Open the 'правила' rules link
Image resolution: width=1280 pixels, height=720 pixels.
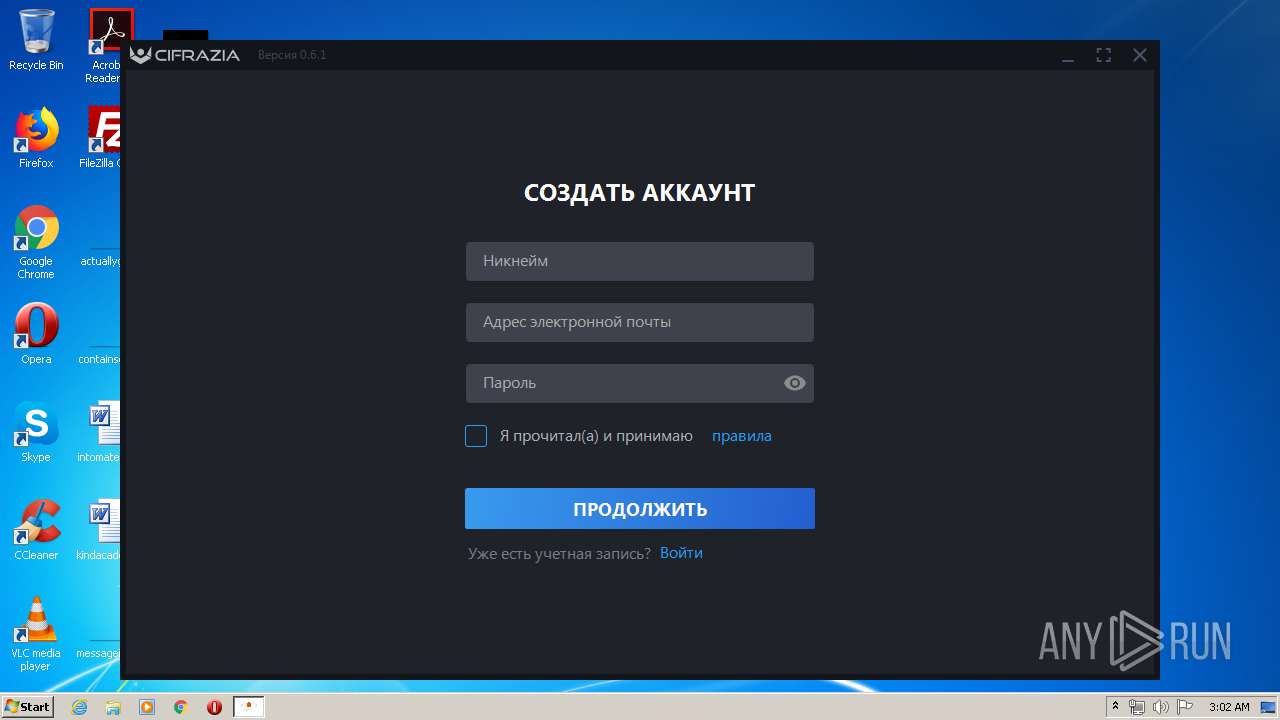(742, 436)
